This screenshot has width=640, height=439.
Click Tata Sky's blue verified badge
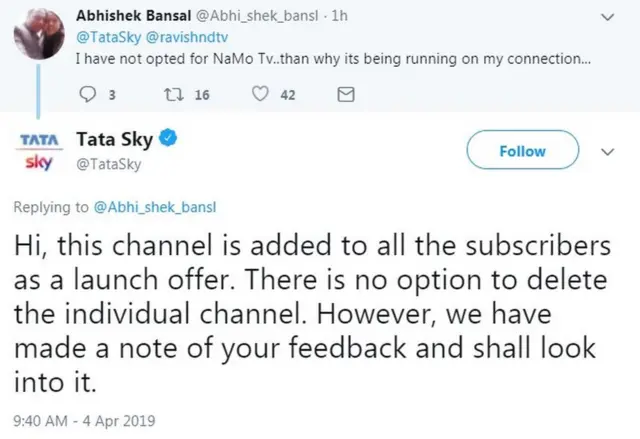(x=169, y=141)
